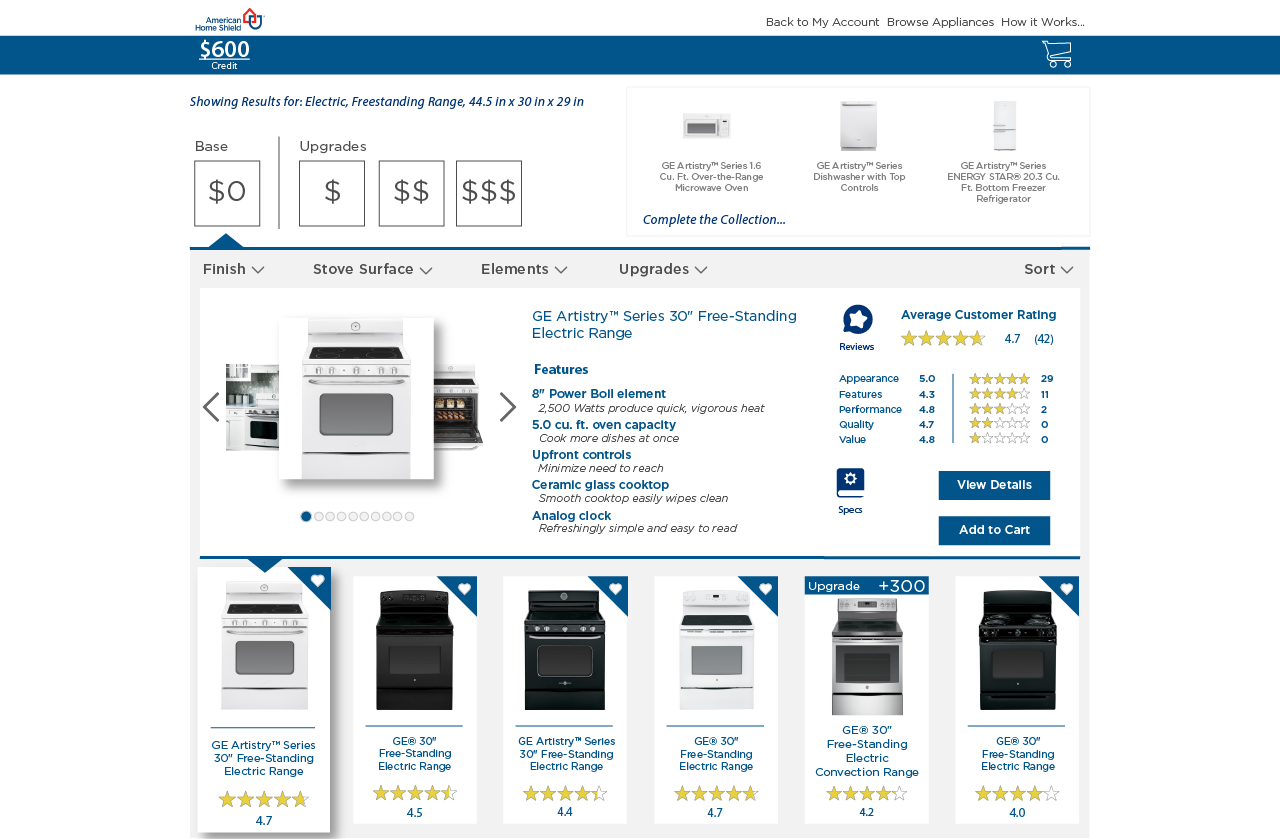
Task: Open How it Works link
Action: tap(1043, 22)
